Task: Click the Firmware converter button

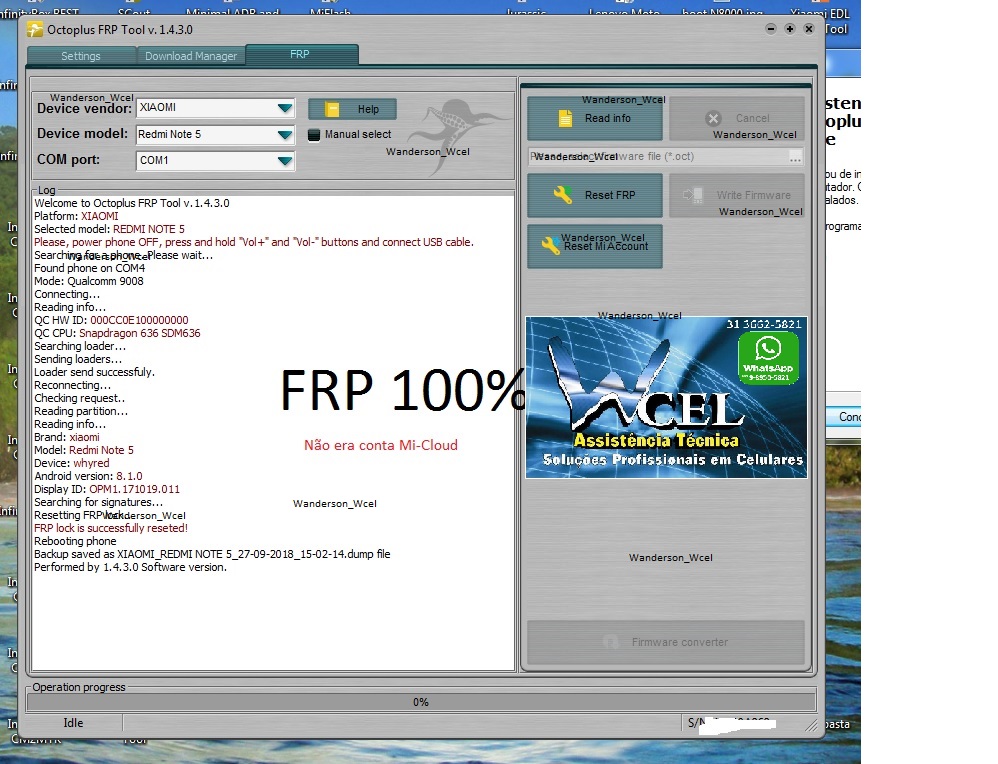Action: tap(666, 642)
